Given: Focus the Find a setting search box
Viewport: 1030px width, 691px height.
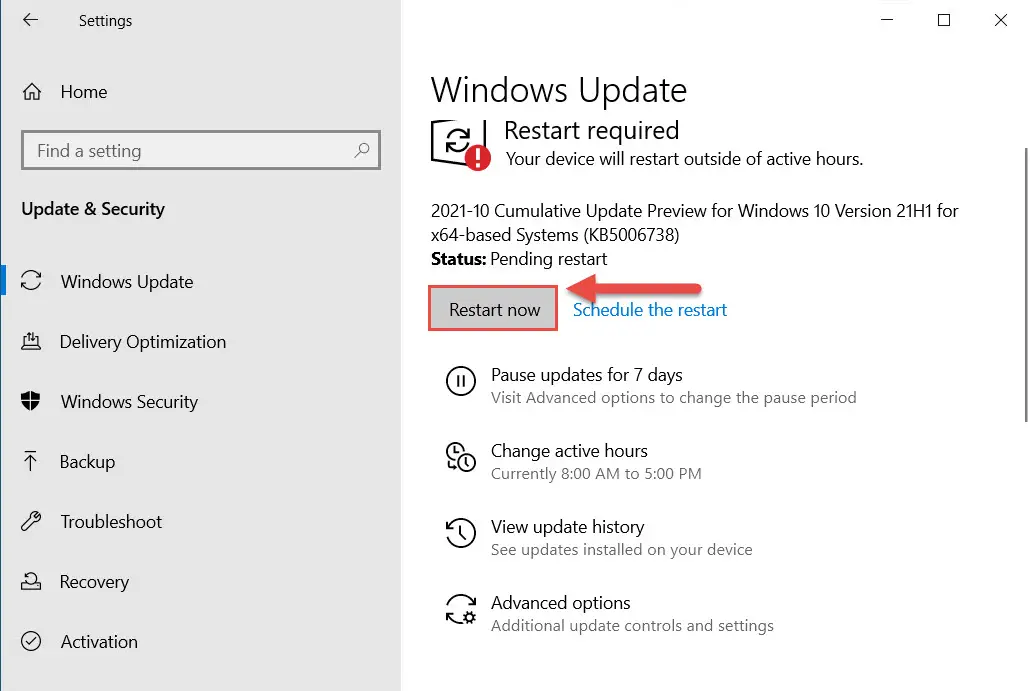Looking at the screenshot, I should click(201, 150).
